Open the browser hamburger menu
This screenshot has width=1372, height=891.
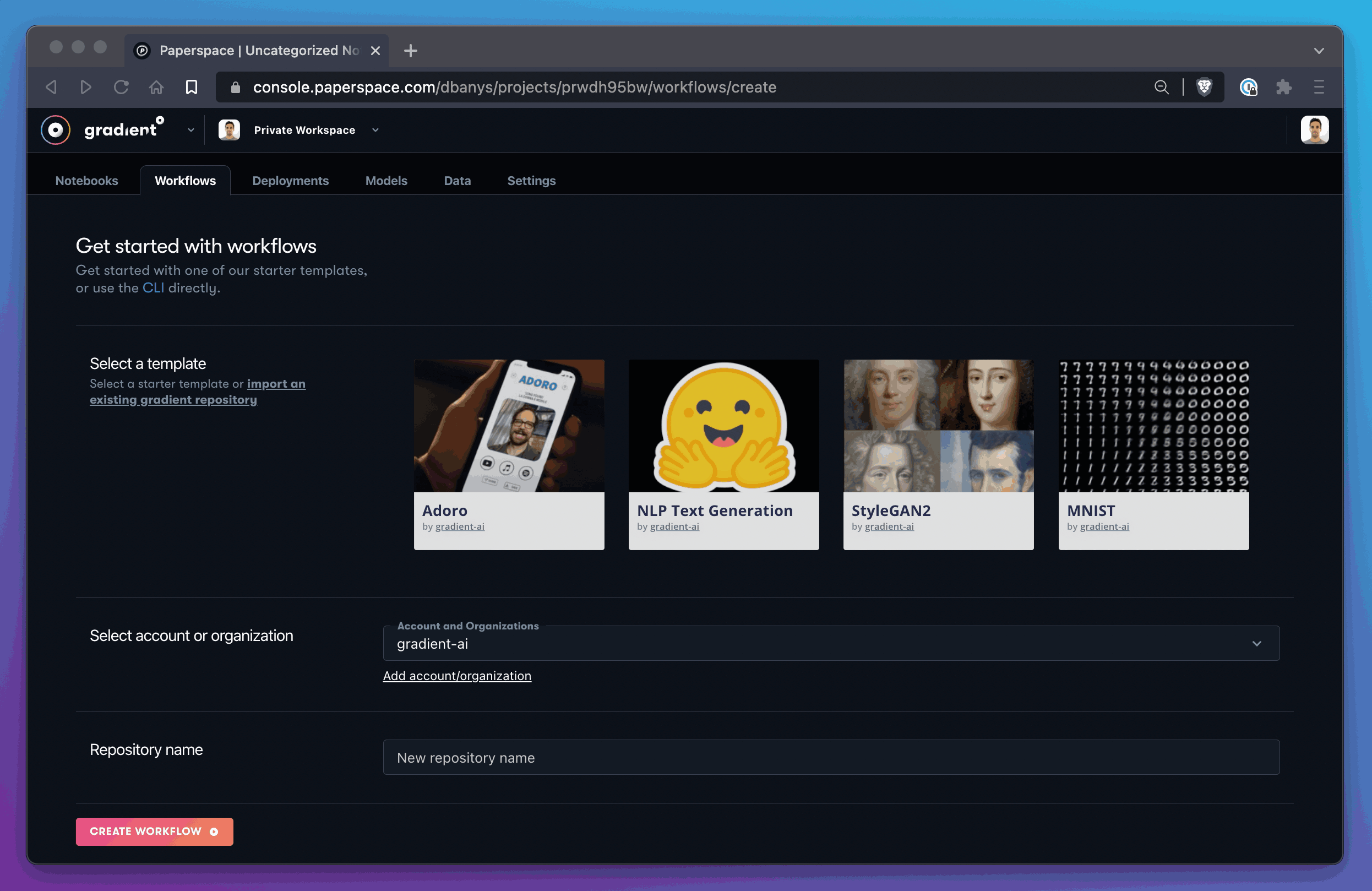tap(1319, 87)
